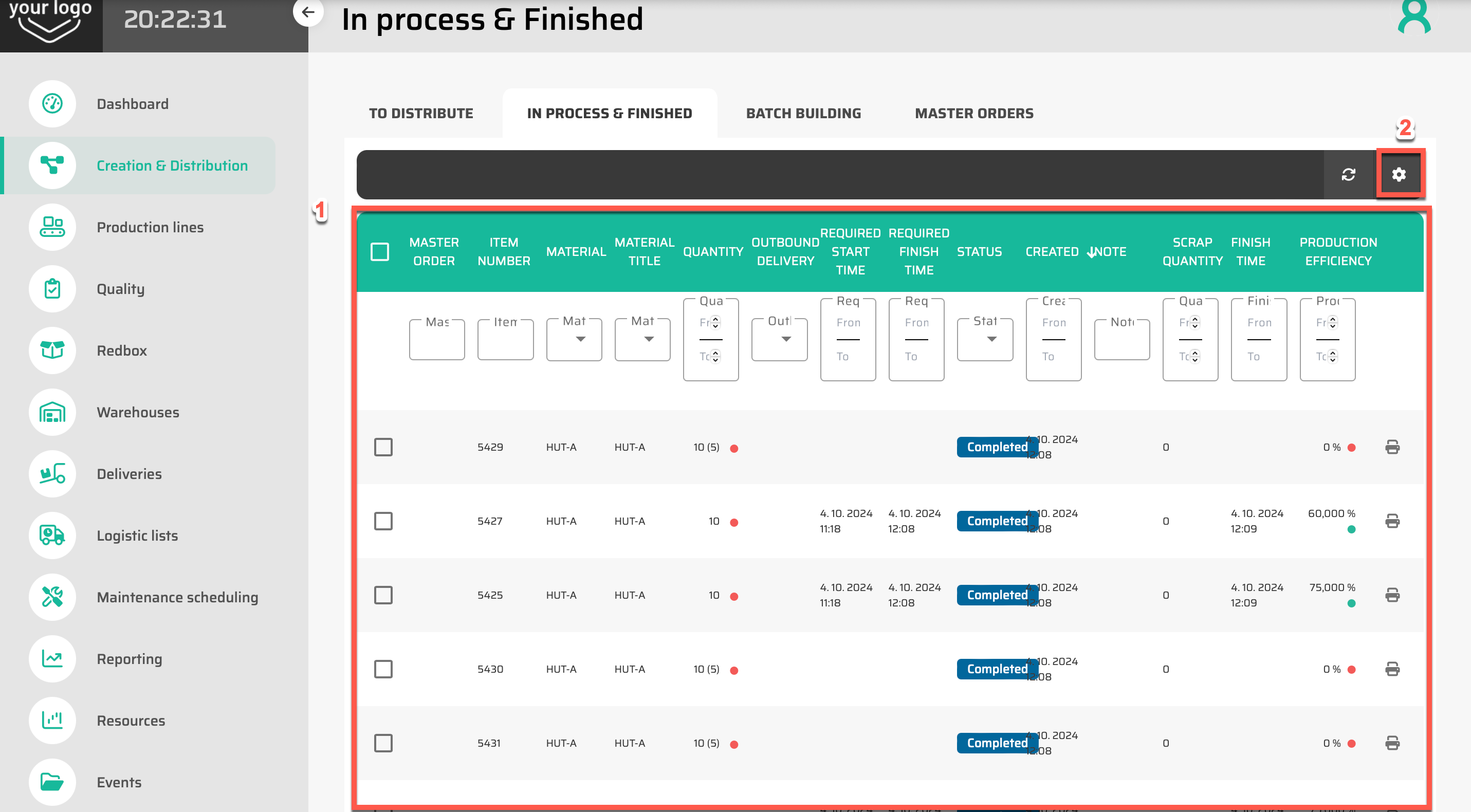Open the Master Orders tab

973,113
